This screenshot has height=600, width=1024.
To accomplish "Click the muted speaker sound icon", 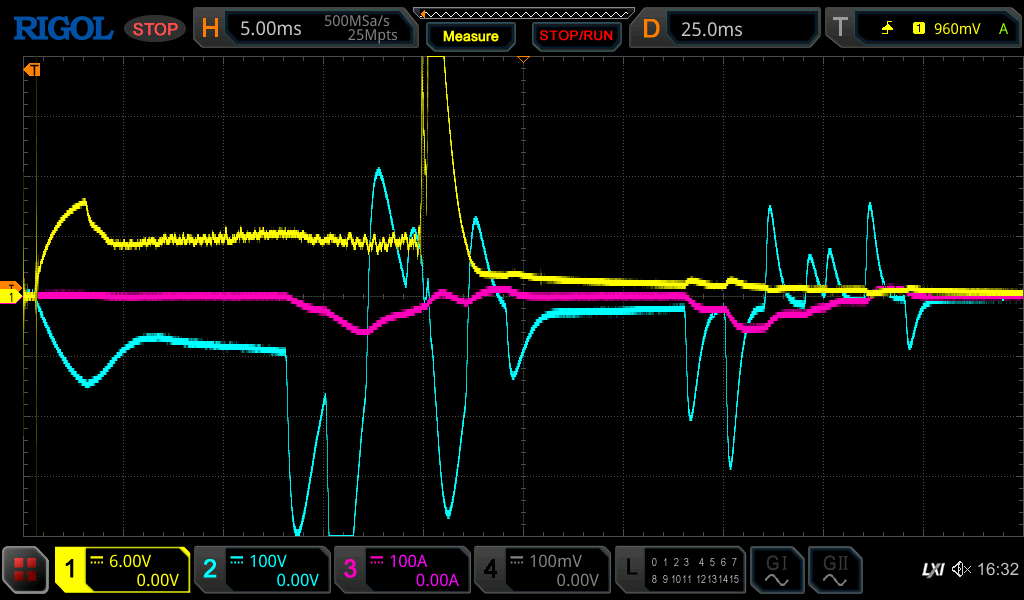I will point(962,570).
